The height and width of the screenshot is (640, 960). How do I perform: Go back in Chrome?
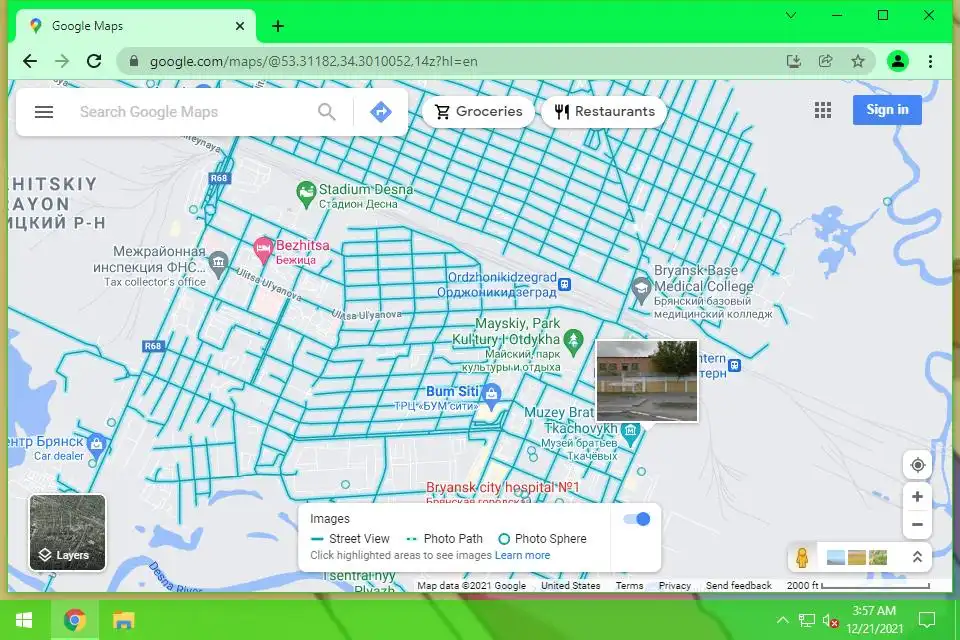tap(30, 61)
